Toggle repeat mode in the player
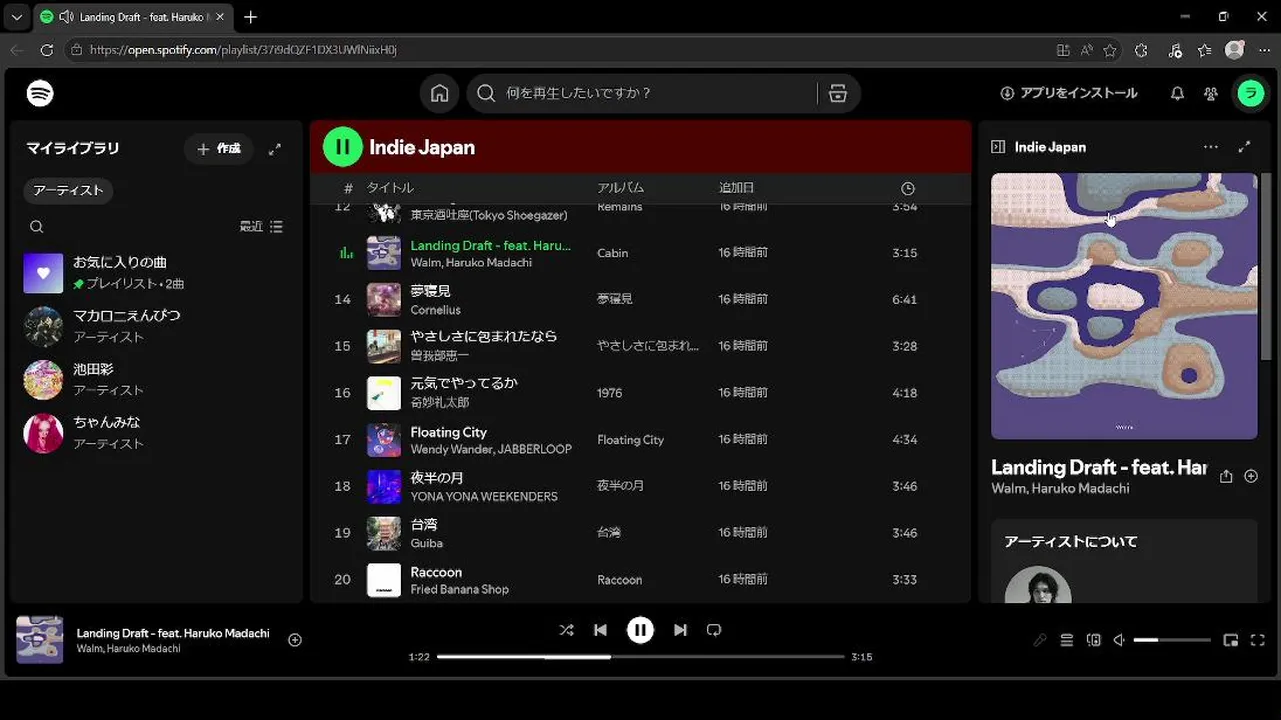The image size is (1281, 720). (x=714, y=630)
